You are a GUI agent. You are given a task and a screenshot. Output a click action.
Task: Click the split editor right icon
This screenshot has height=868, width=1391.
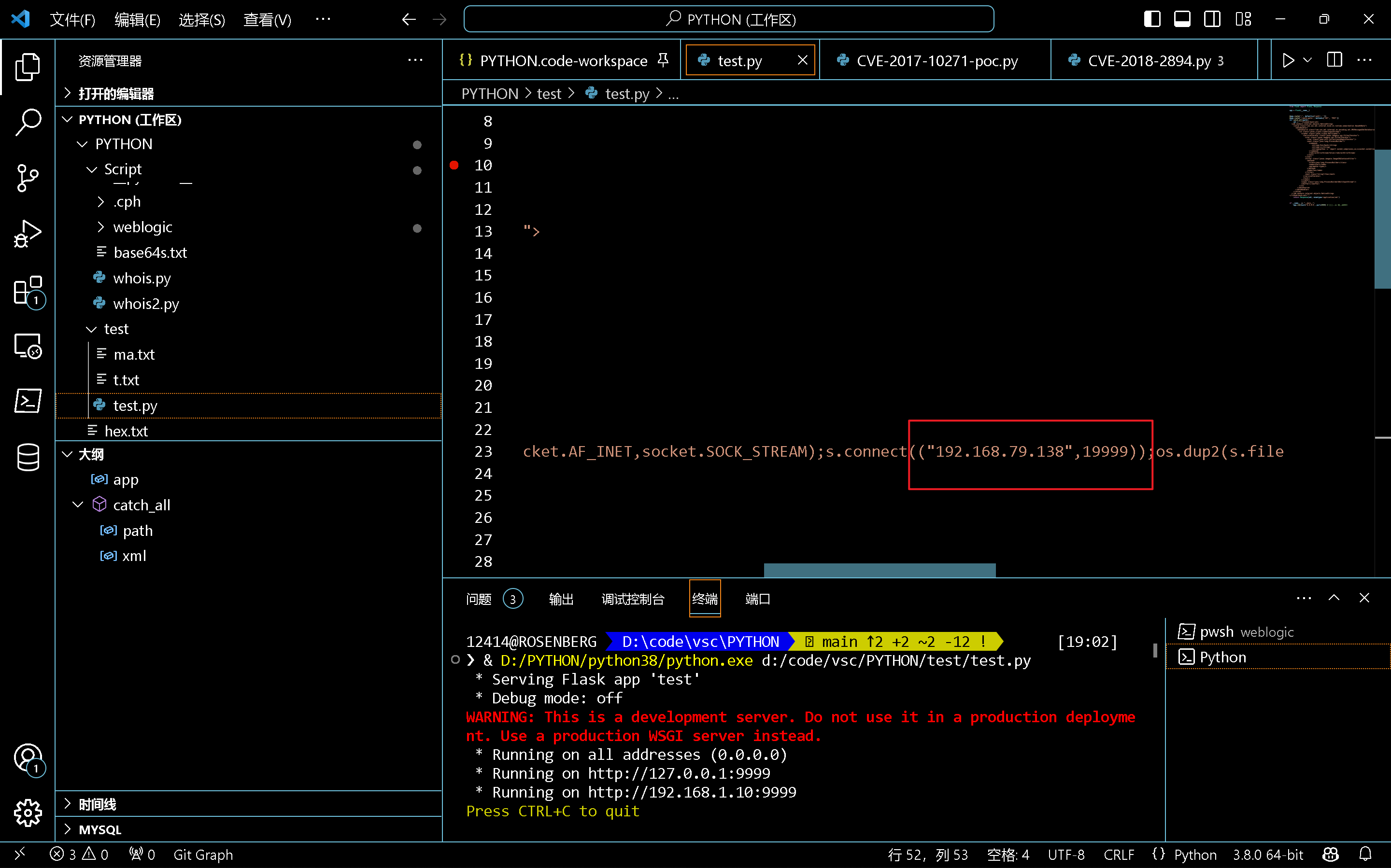(1334, 60)
